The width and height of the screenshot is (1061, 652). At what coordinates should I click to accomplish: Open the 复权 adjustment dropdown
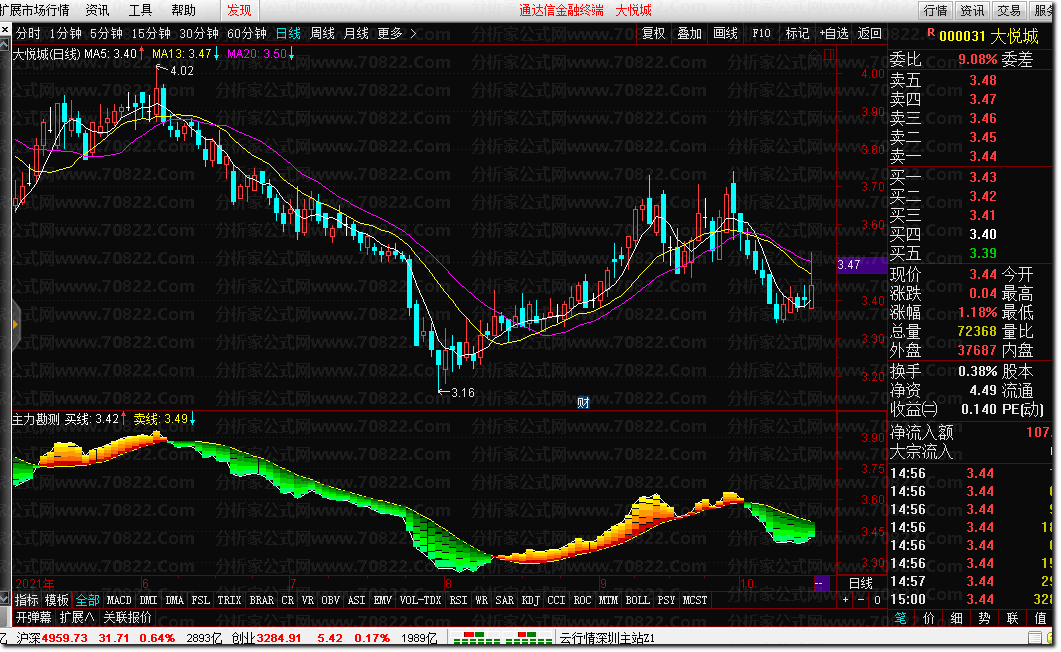tap(654, 33)
